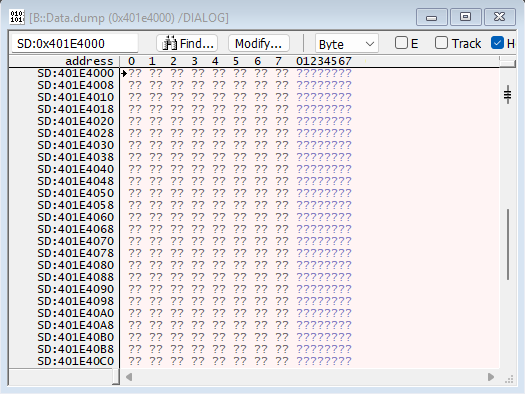The image size is (525, 394).
Task: Select address row SD:401E40A0
Action: pyautogui.click(x=76, y=313)
